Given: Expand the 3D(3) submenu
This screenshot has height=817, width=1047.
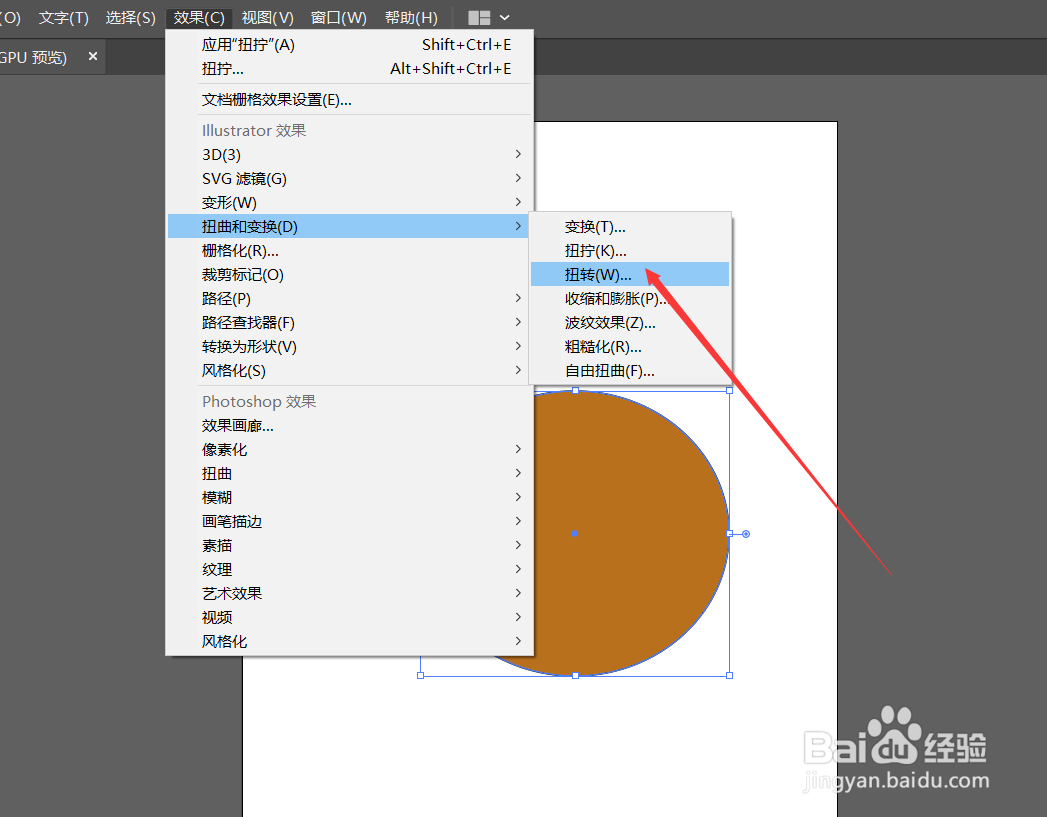Looking at the screenshot, I should [349, 154].
